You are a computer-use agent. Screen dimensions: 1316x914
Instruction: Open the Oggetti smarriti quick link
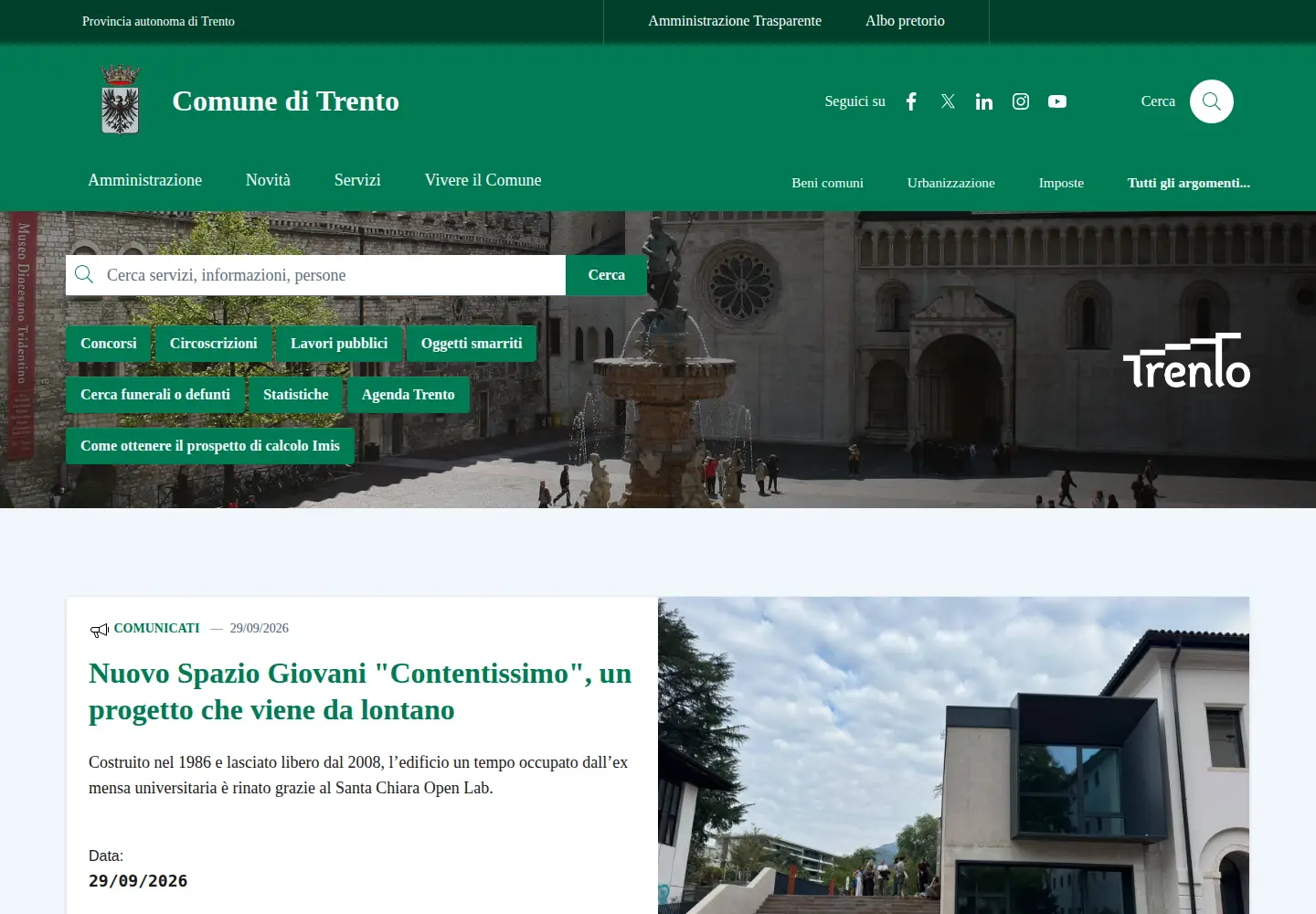tap(472, 344)
